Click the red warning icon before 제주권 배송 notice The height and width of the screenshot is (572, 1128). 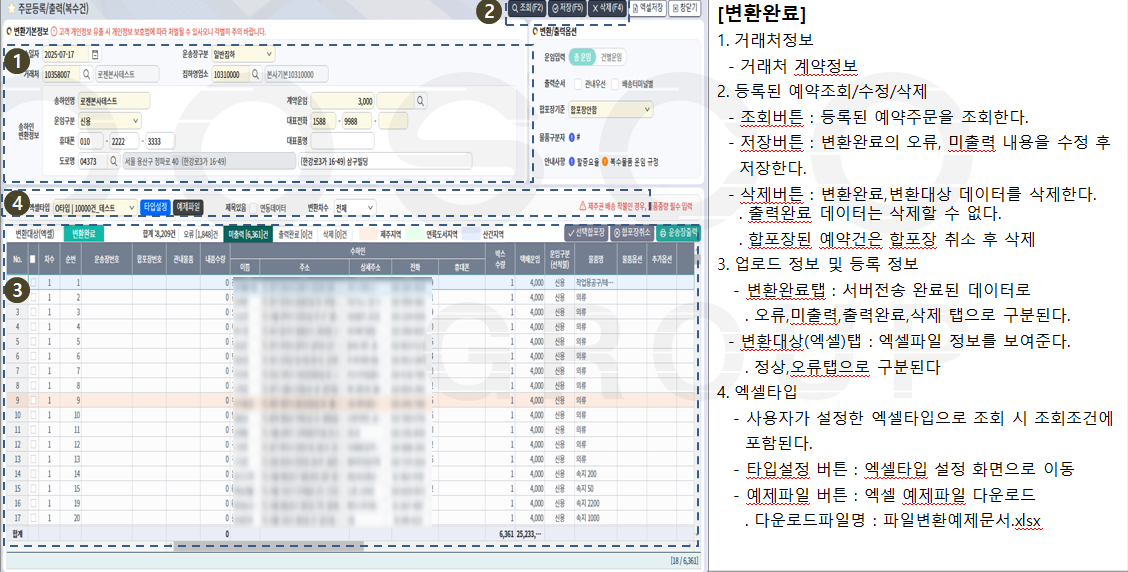[583, 207]
